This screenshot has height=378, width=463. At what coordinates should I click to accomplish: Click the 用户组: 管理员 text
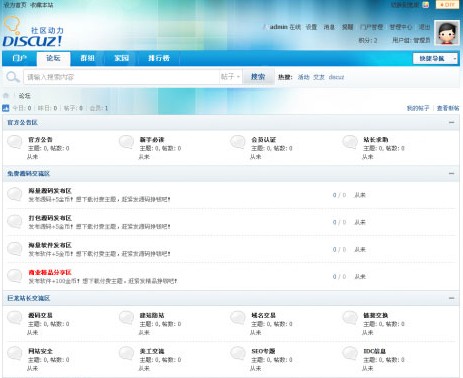[411, 40]
